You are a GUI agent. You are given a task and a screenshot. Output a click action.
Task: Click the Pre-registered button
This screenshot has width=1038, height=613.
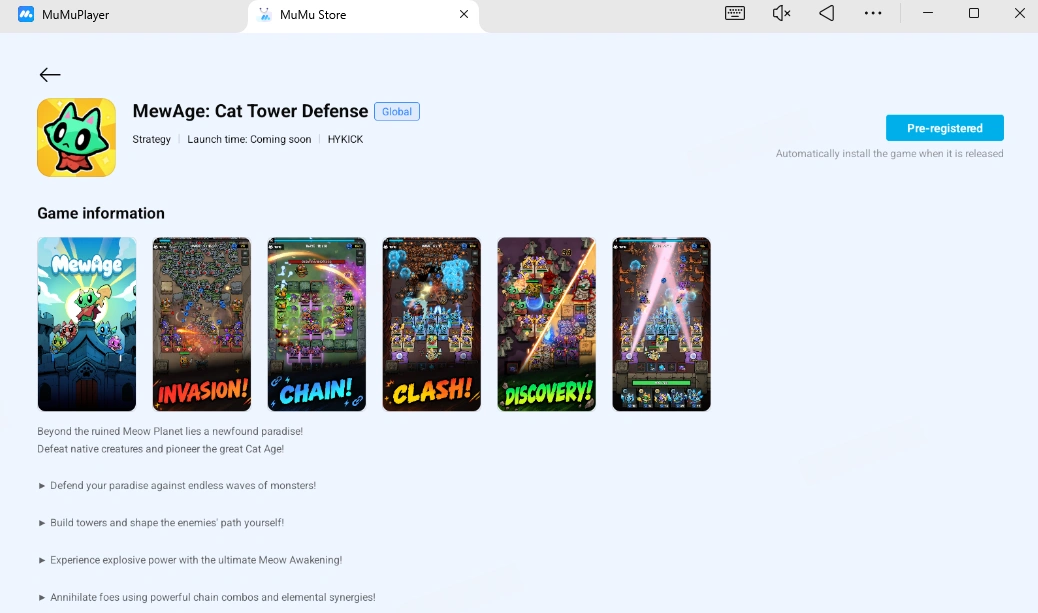tap(945, 128)
